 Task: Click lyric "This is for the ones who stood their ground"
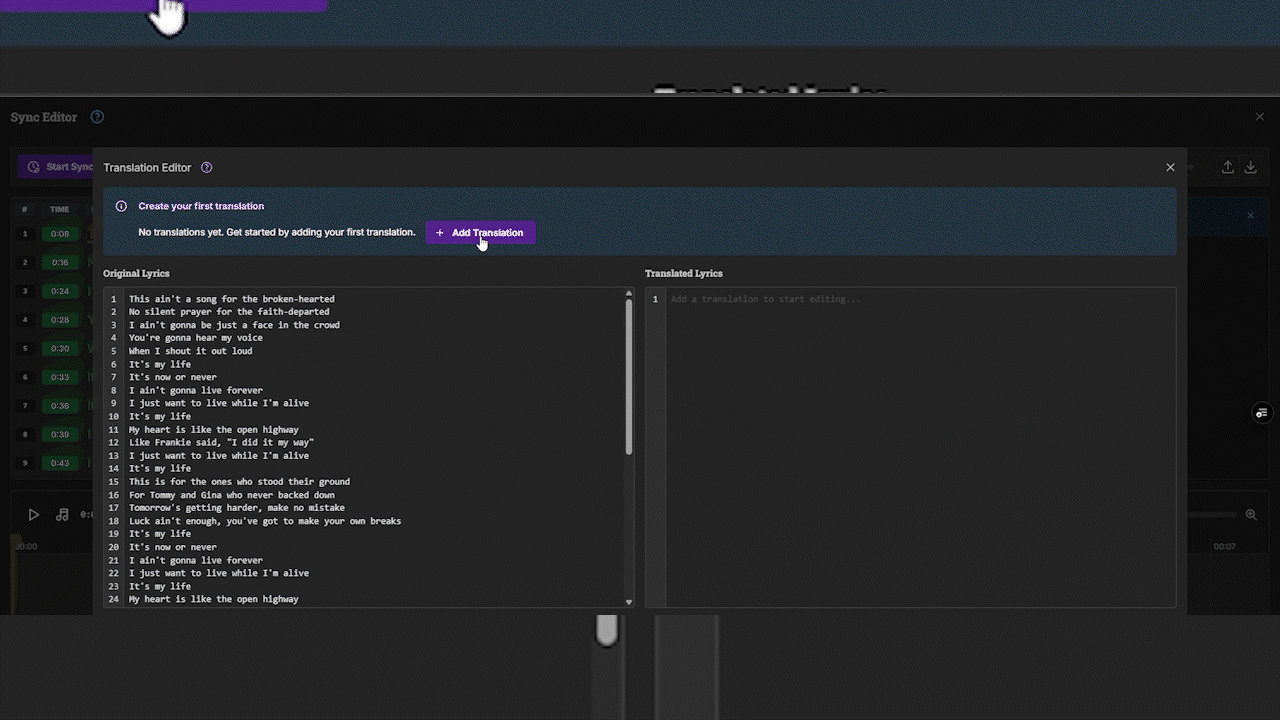240,482
